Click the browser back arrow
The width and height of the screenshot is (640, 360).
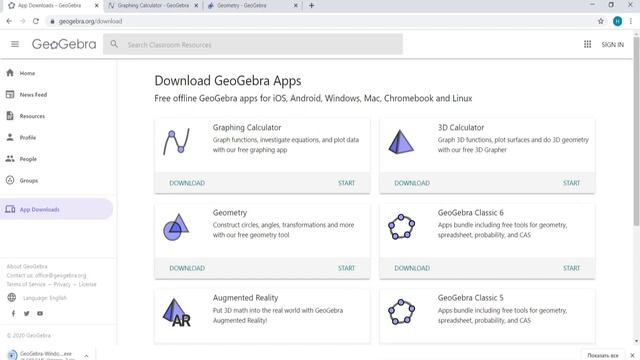[x=9, y=21]
